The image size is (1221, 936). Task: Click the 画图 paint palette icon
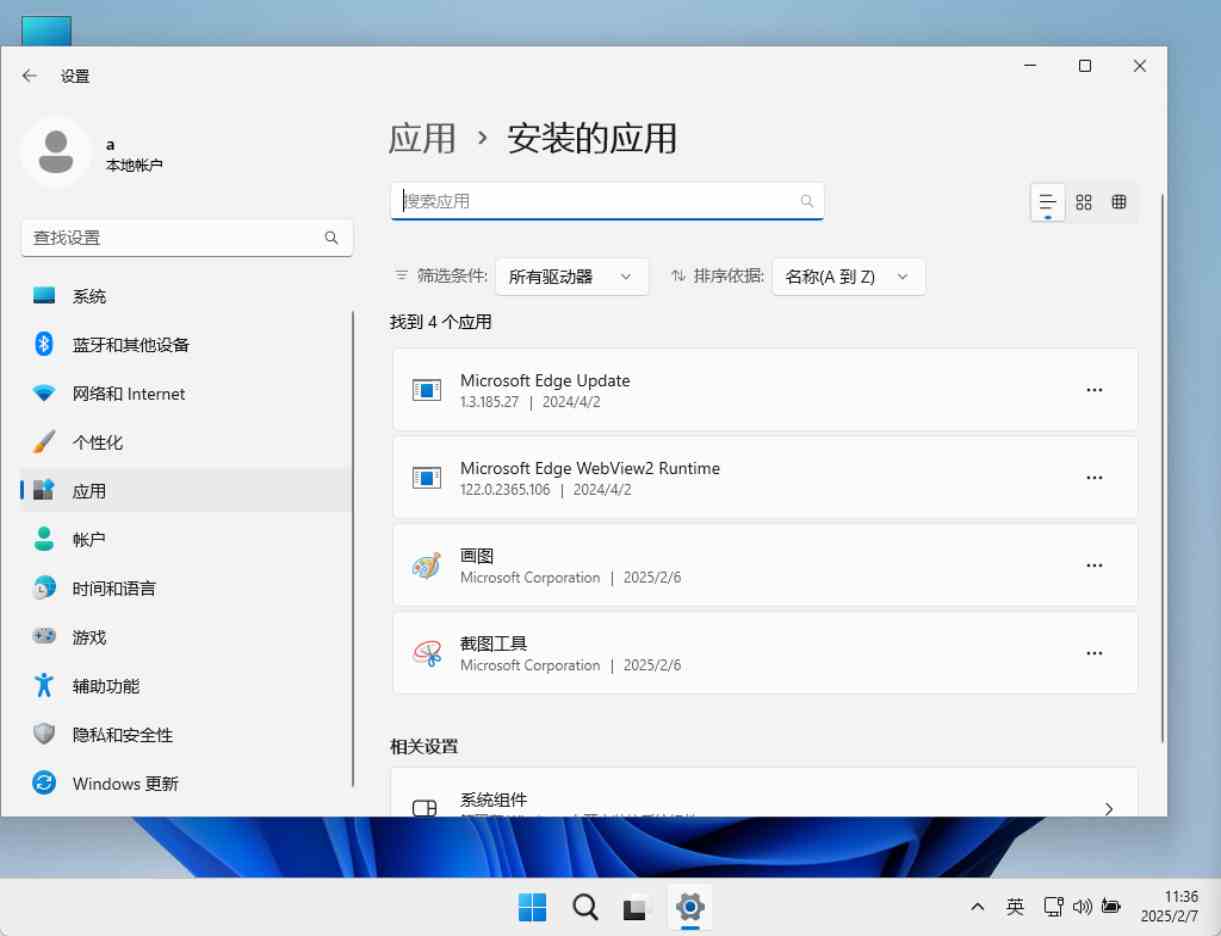(427, 566)
